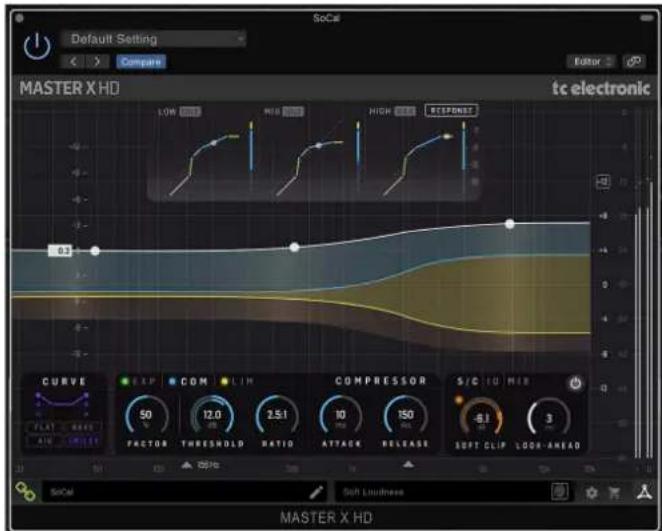Switch to the S/C tab

pos(468,382)
